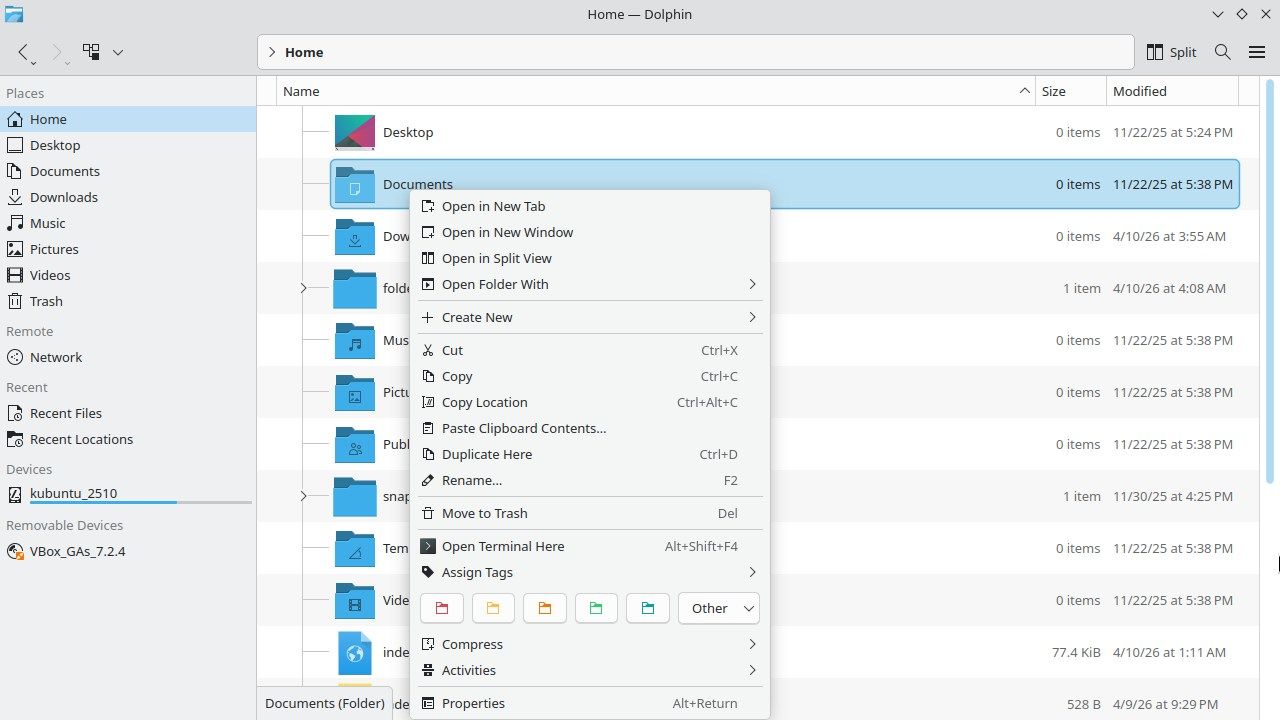The height and width of the screenshot is (720, 1280).
Task: Go to Music in the Places panel
Action: [128, 223]
